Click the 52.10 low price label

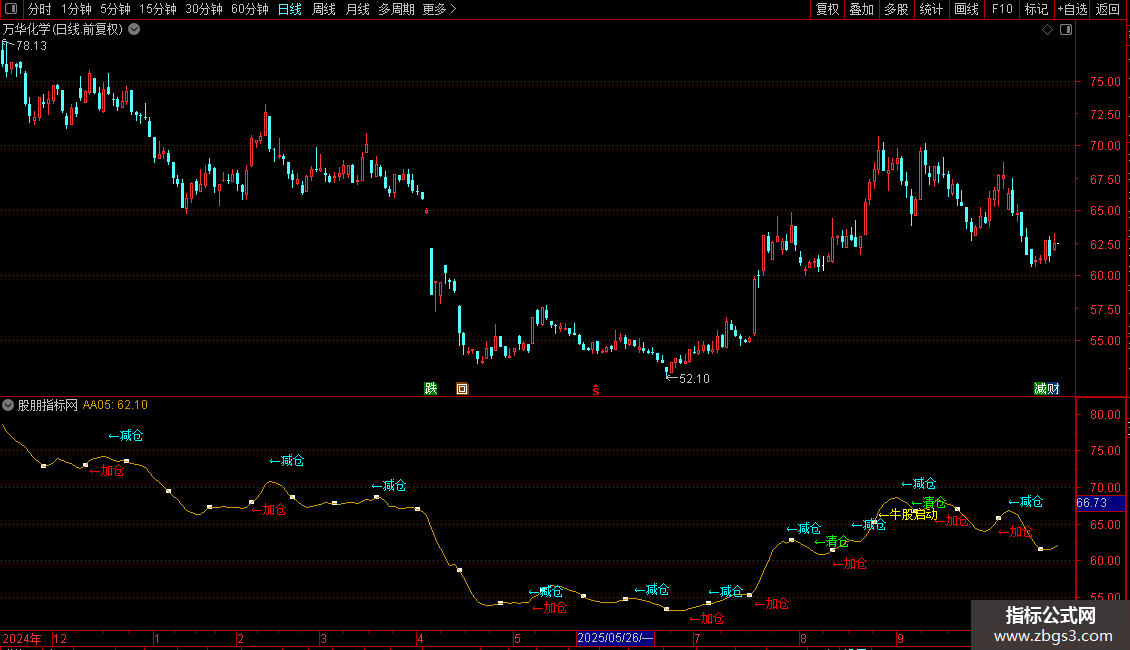(x=694, y=378)
